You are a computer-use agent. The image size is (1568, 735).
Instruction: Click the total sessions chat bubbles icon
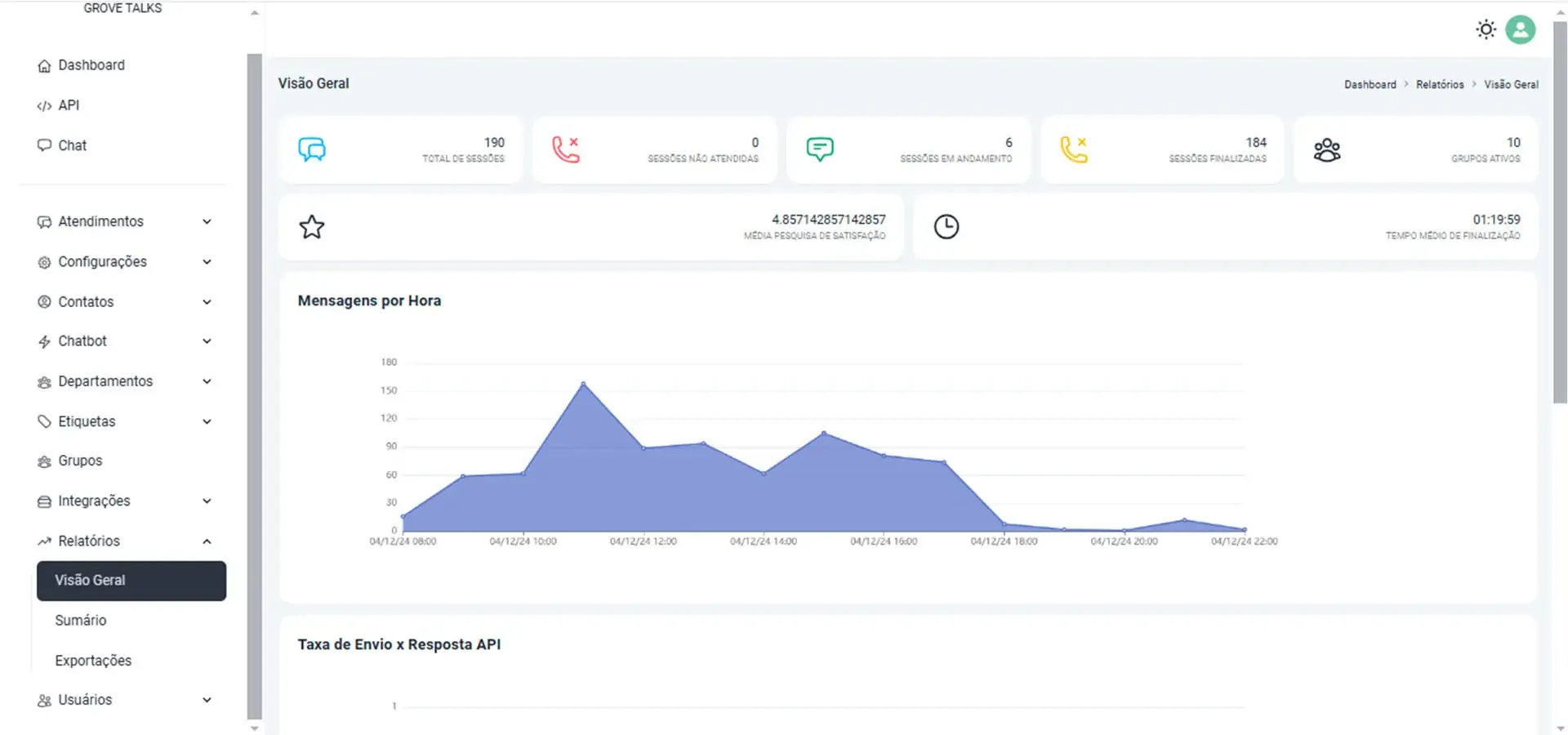point(312,149)
